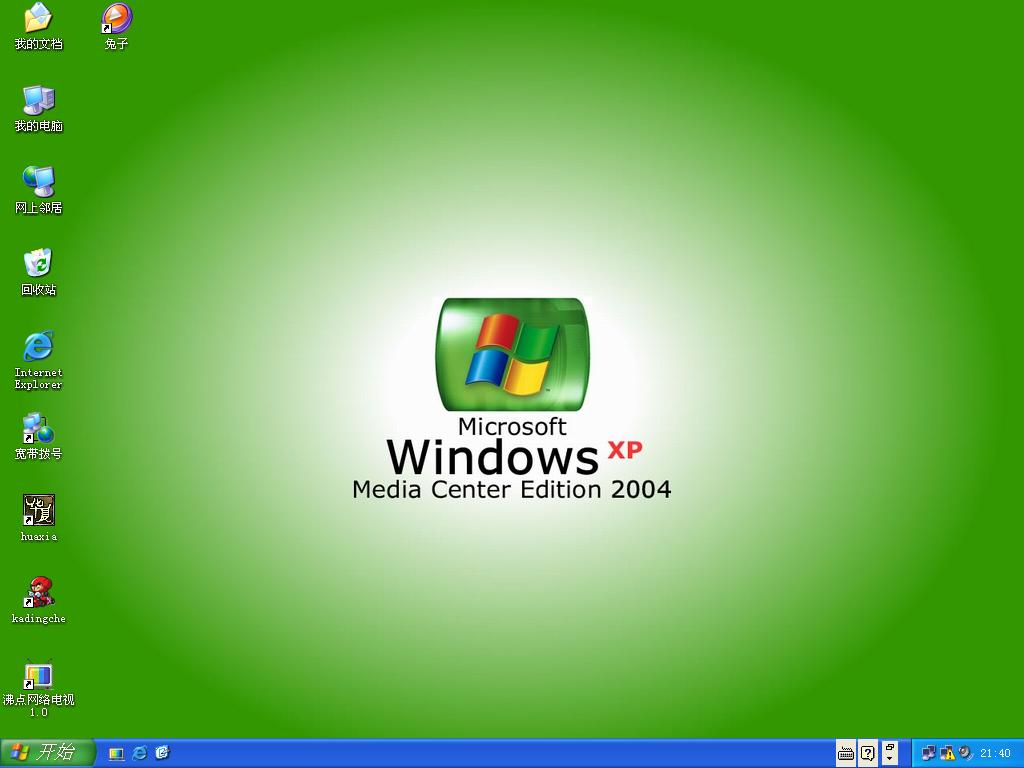
Task: Select the 网上邻居 network icon
Action: (x=39, y=190)
